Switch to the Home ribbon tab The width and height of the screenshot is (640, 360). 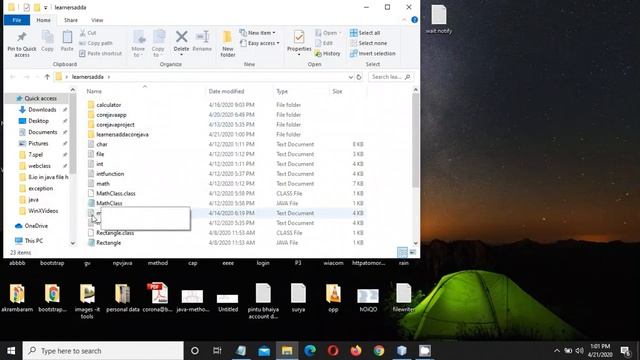pos(43,20)
